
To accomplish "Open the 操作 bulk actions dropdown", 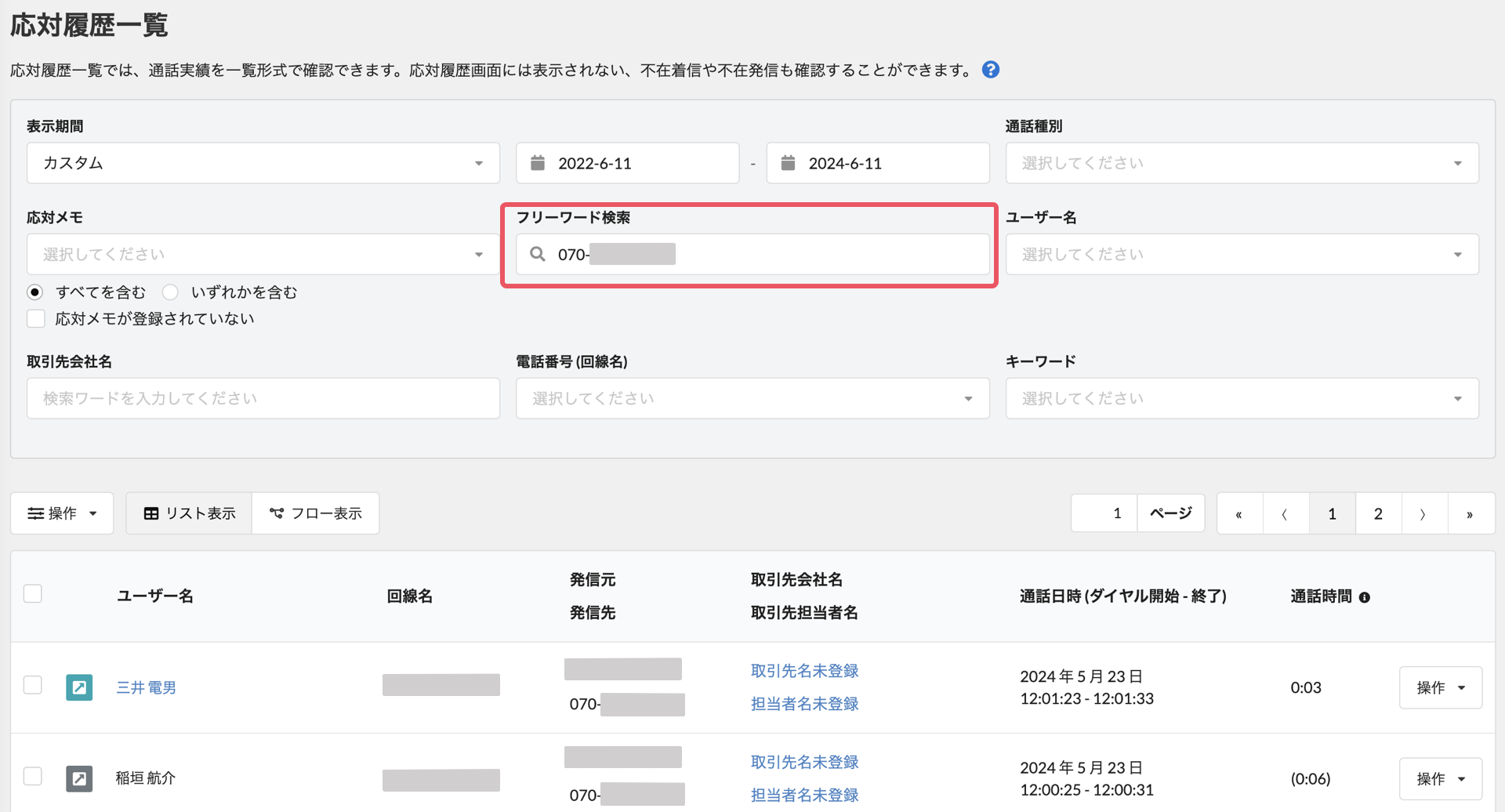I will (x=62, y=513).
